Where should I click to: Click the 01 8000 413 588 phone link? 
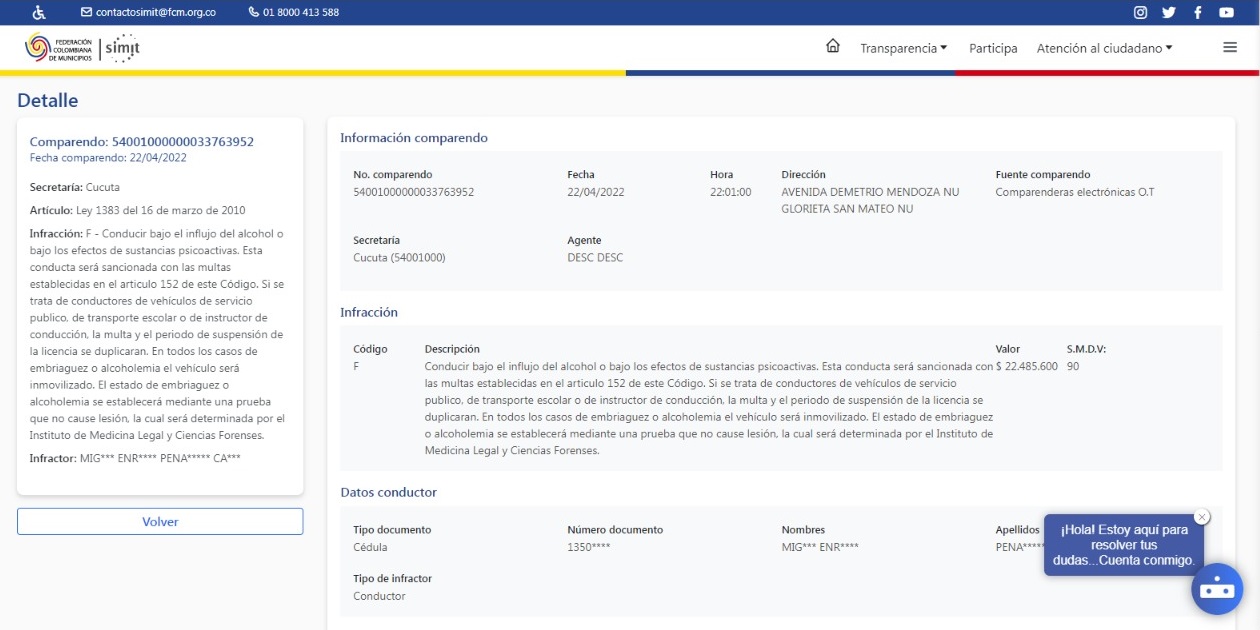coord(294,12)
